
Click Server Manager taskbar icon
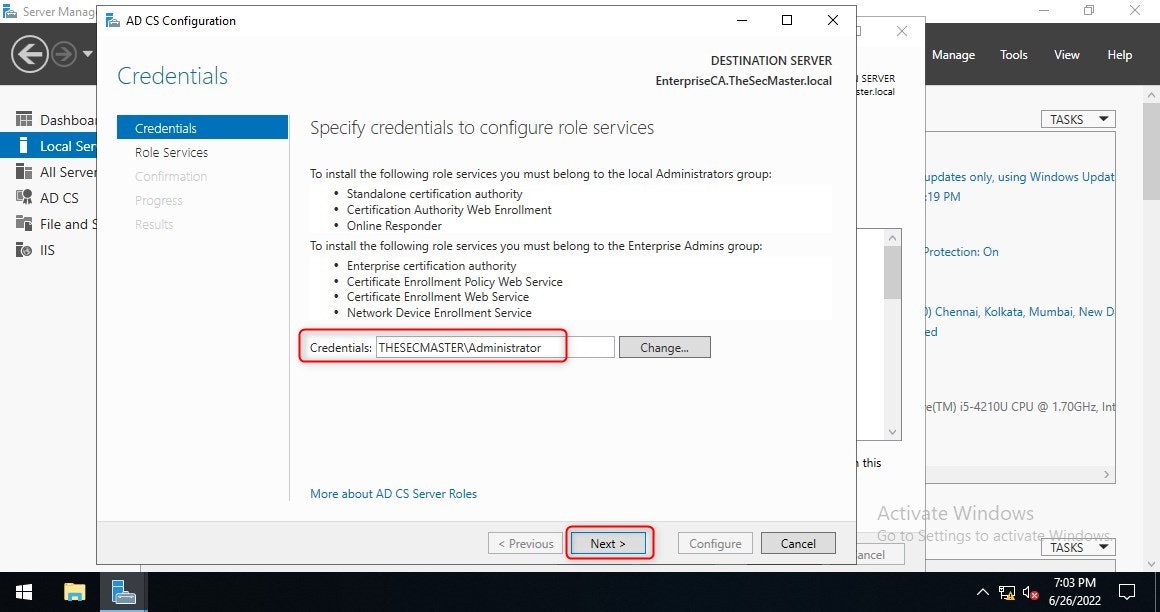click(x=124, y=592)
